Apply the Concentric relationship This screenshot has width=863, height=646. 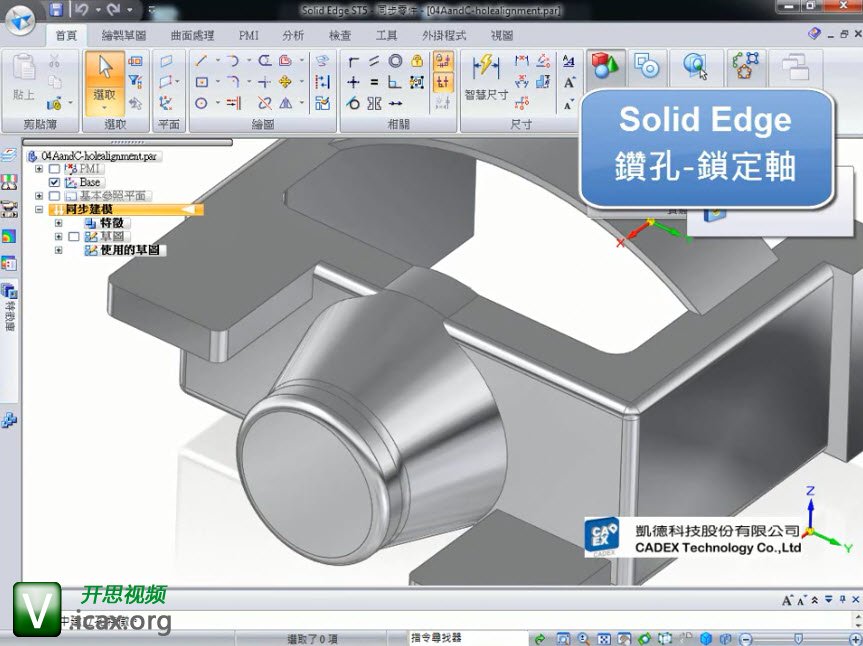395,61
